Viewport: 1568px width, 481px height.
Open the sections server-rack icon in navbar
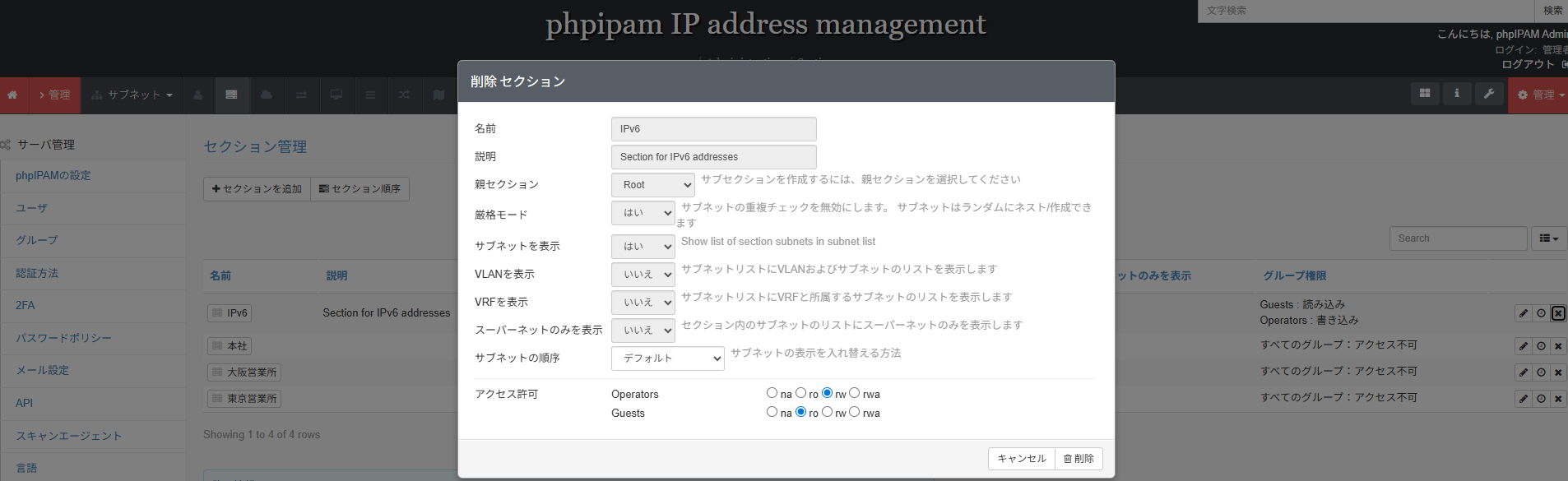click(231, 95)
